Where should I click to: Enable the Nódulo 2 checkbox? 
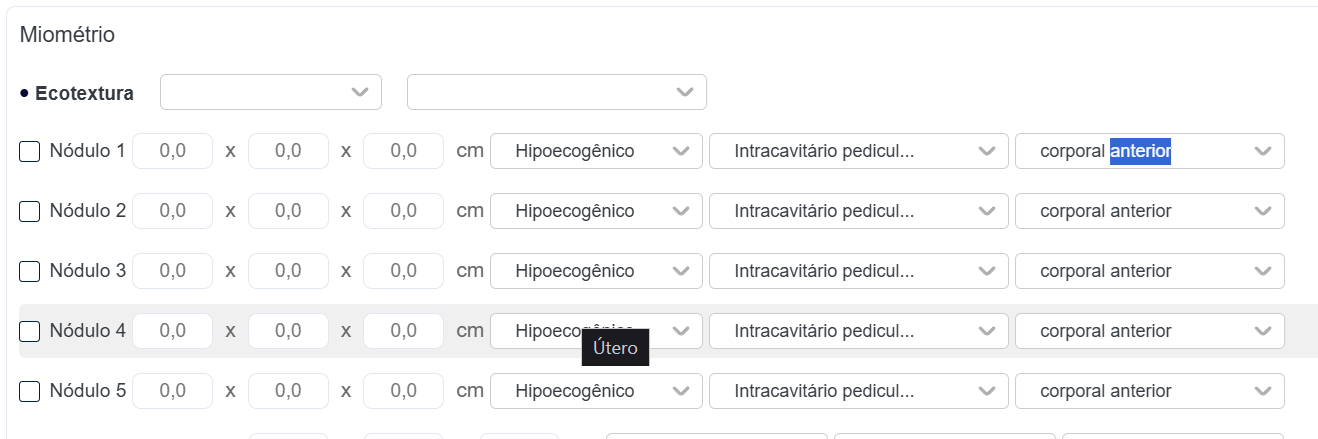30,212
